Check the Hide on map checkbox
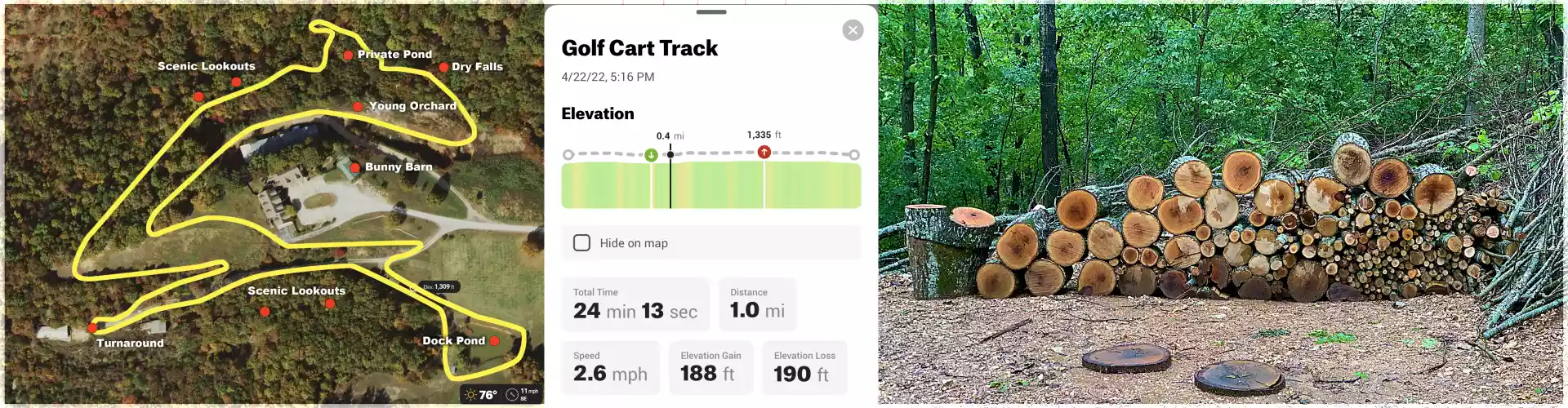Screen dimensions: 1568x408 point(581,243)
